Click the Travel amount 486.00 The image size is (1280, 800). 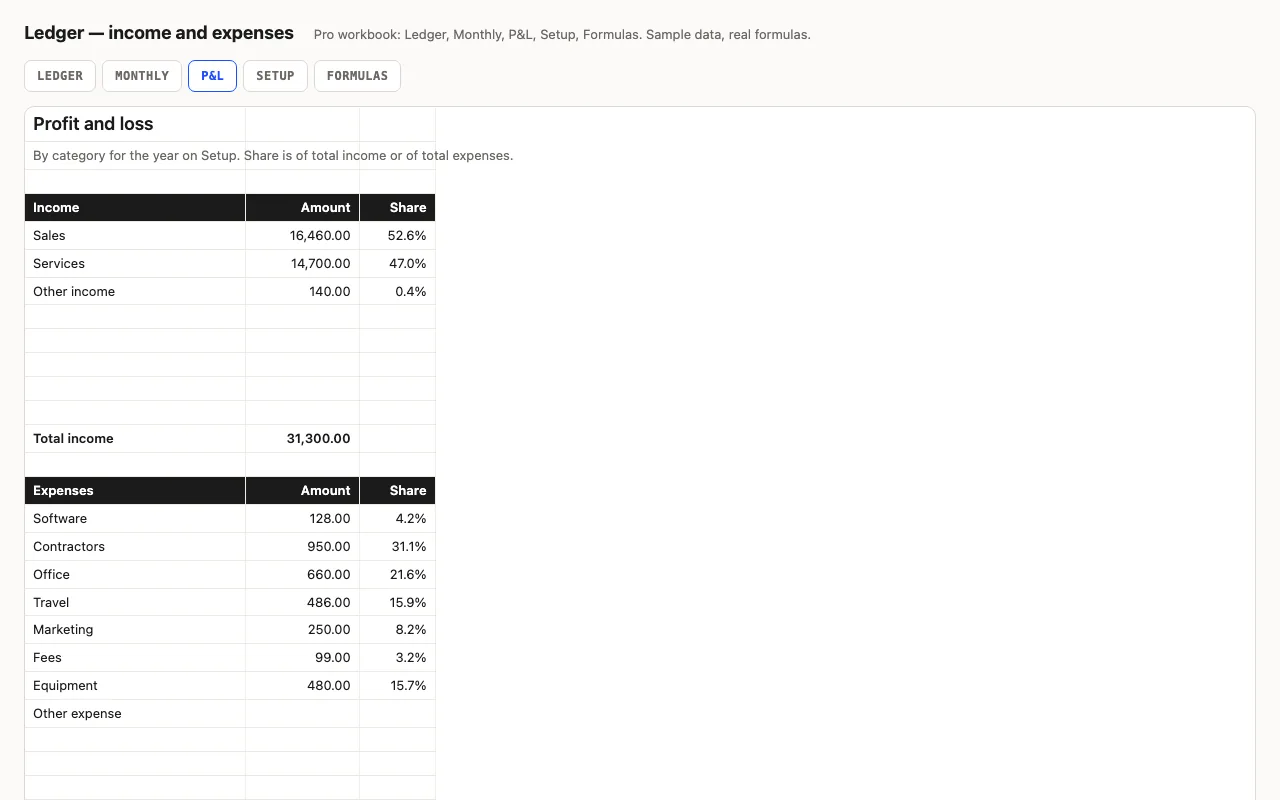pyautogui.click(x=302, y=603)
